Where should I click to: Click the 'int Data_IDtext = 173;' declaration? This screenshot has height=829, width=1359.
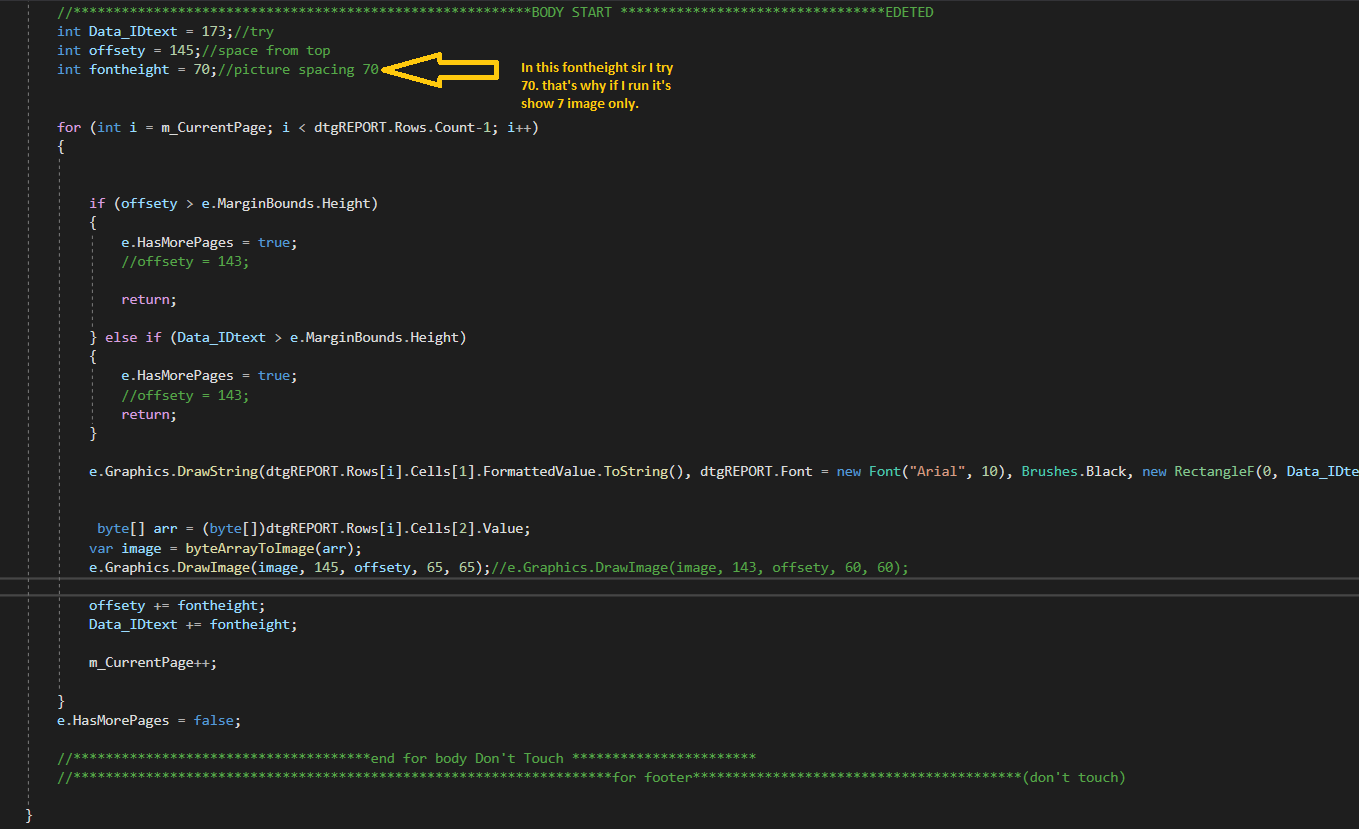coord(144,31)
